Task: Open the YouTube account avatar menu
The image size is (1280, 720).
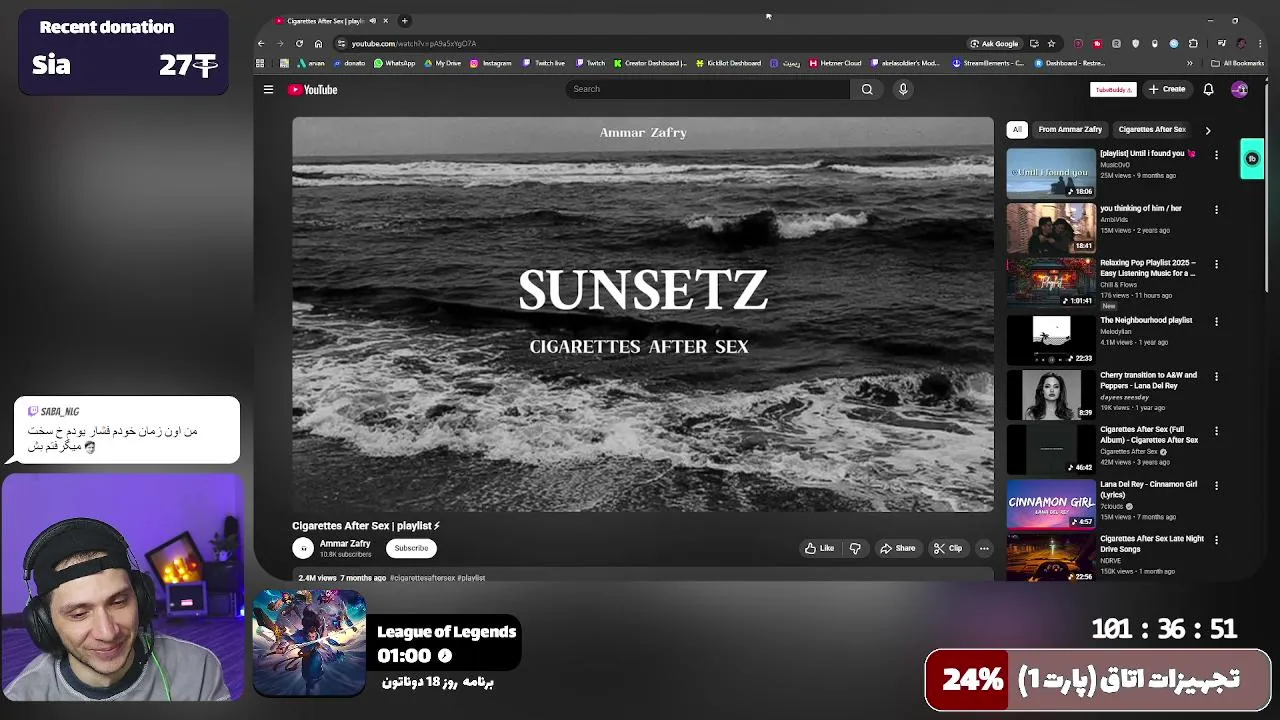Action: [1239, 89]
